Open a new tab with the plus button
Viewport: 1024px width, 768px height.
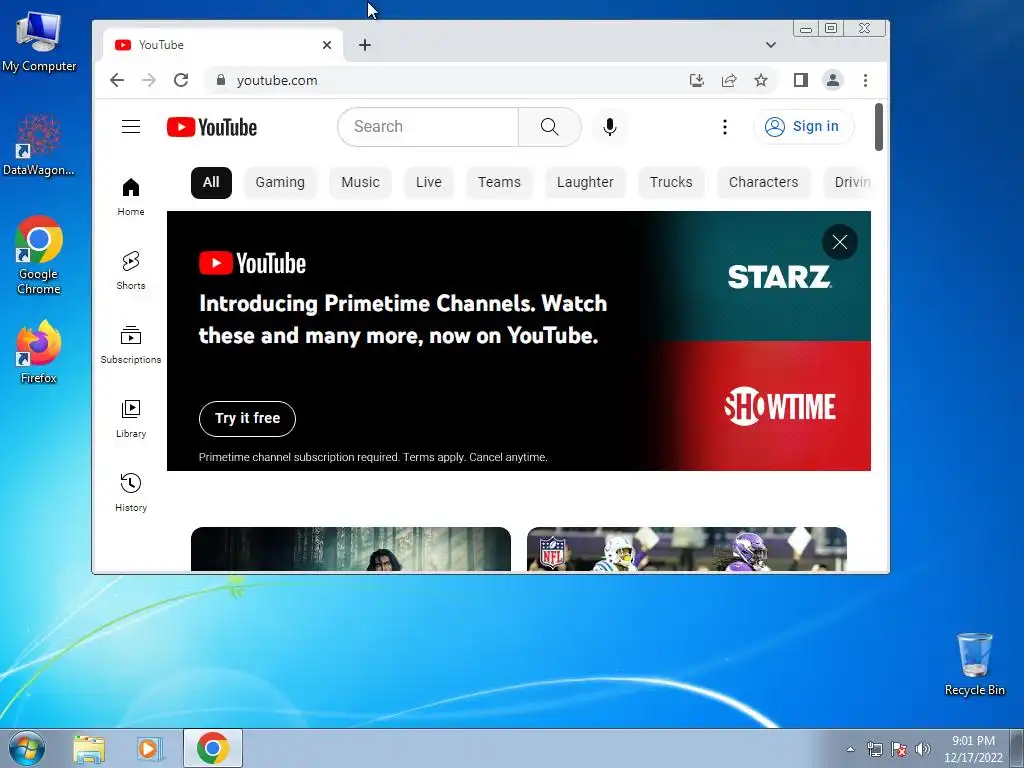pos(365,45)
